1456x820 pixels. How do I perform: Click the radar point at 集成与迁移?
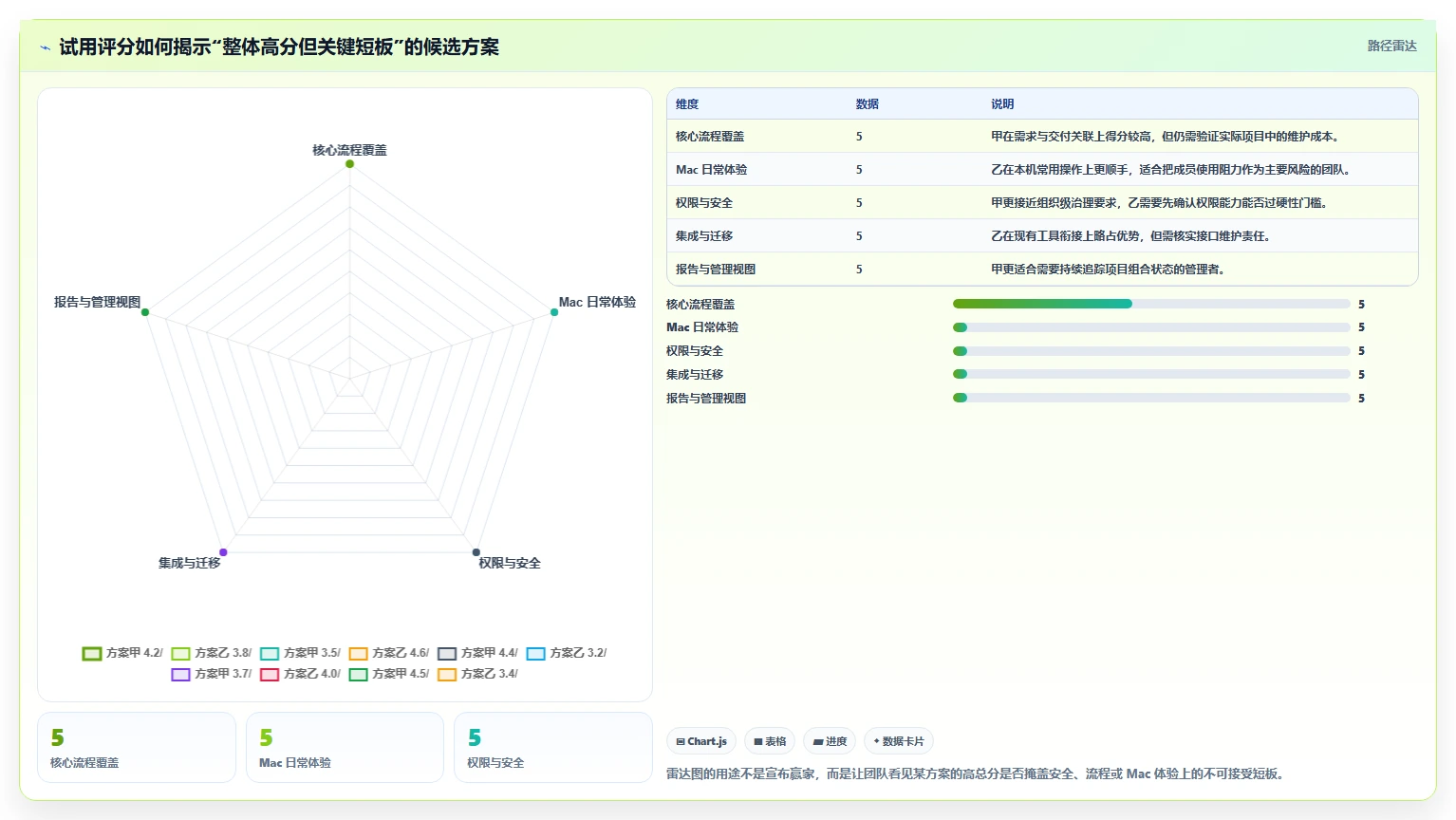tap(223, 552)
